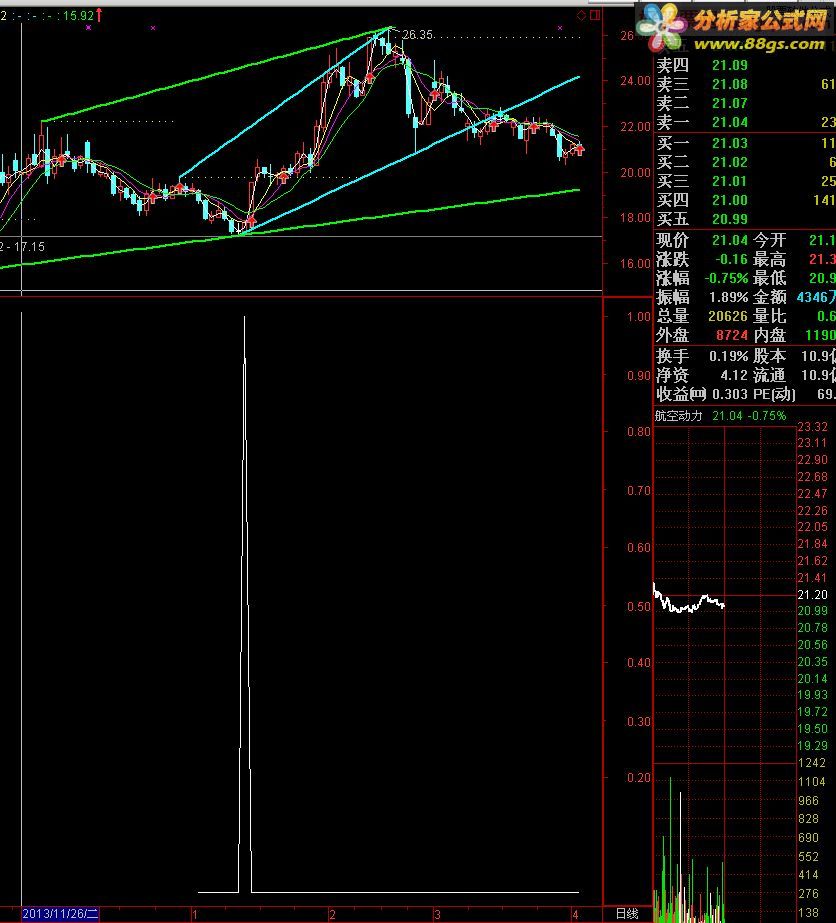The width and height of the screenshot is (836, 923).
Task: Click the 26.35 high price annotation
Action: tap(417, 35)
